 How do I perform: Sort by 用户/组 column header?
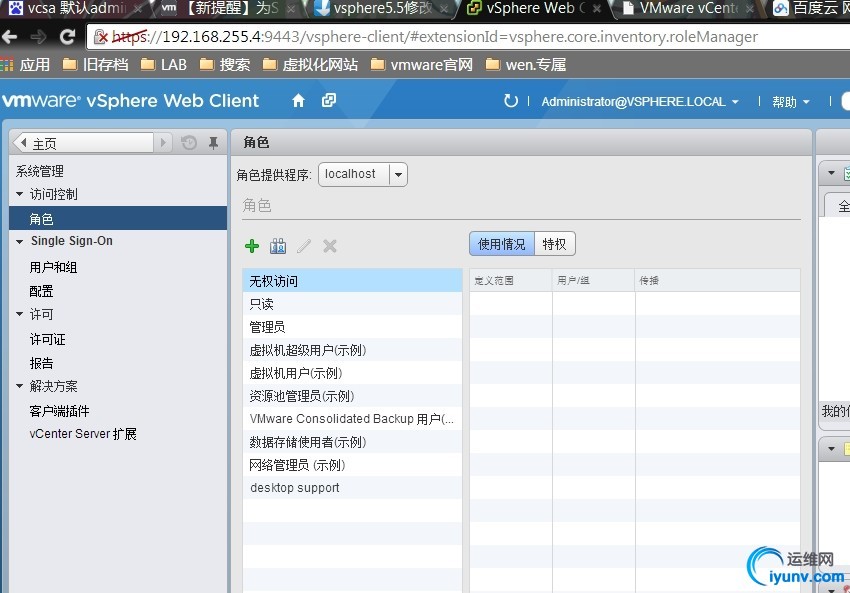[x=594, y=280]
